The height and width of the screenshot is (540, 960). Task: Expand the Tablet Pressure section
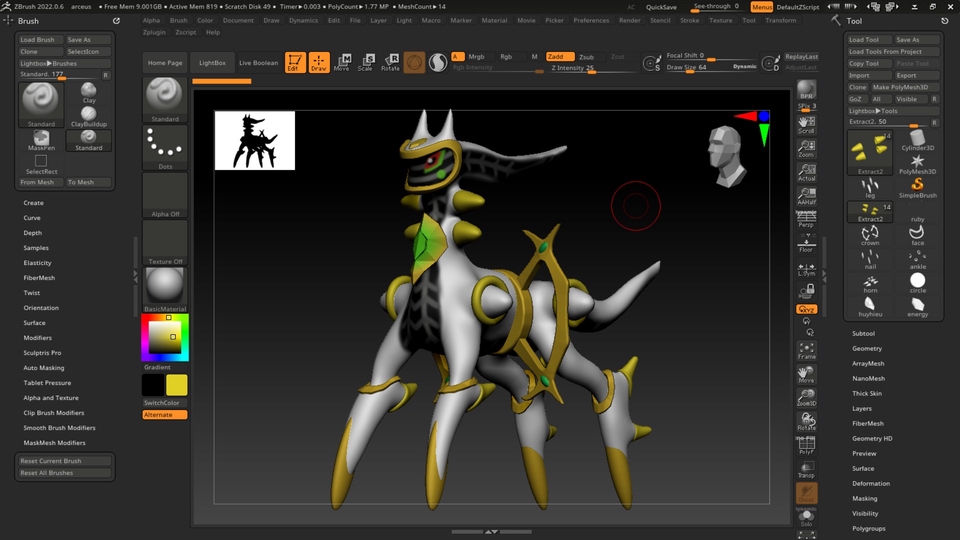click(x=47, y=383)
